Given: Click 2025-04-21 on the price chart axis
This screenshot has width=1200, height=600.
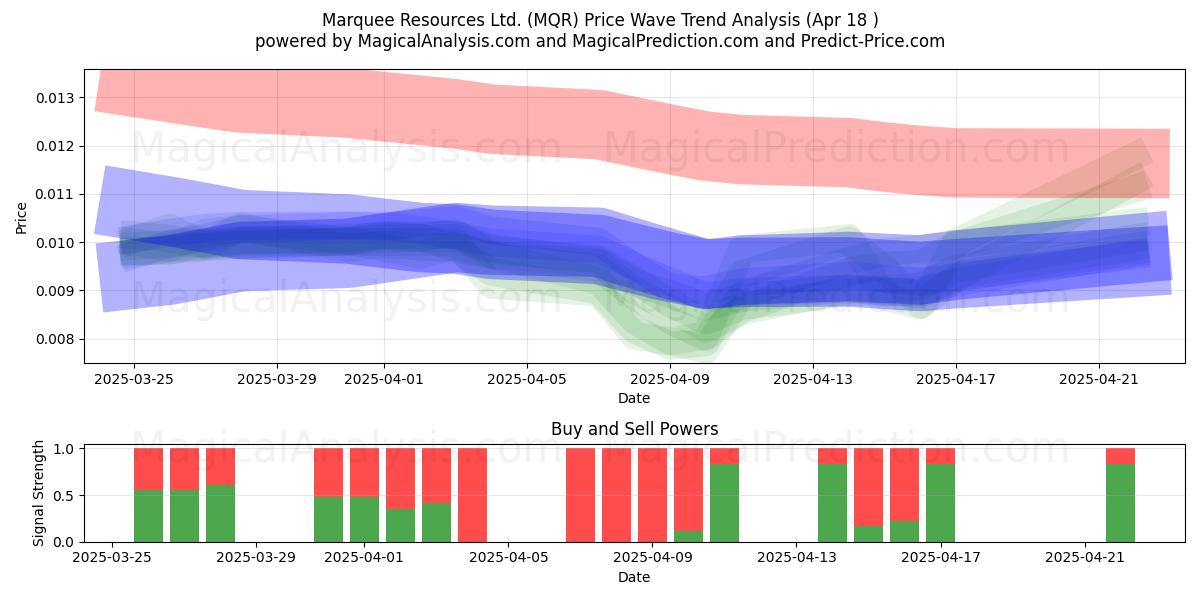Looking at the screenshot, I should coord(1099,379).
